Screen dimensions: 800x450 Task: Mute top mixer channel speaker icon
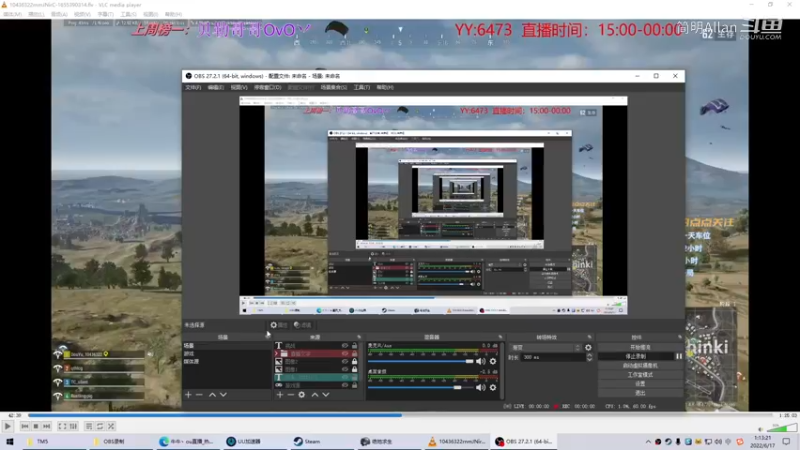pos(481,361)
